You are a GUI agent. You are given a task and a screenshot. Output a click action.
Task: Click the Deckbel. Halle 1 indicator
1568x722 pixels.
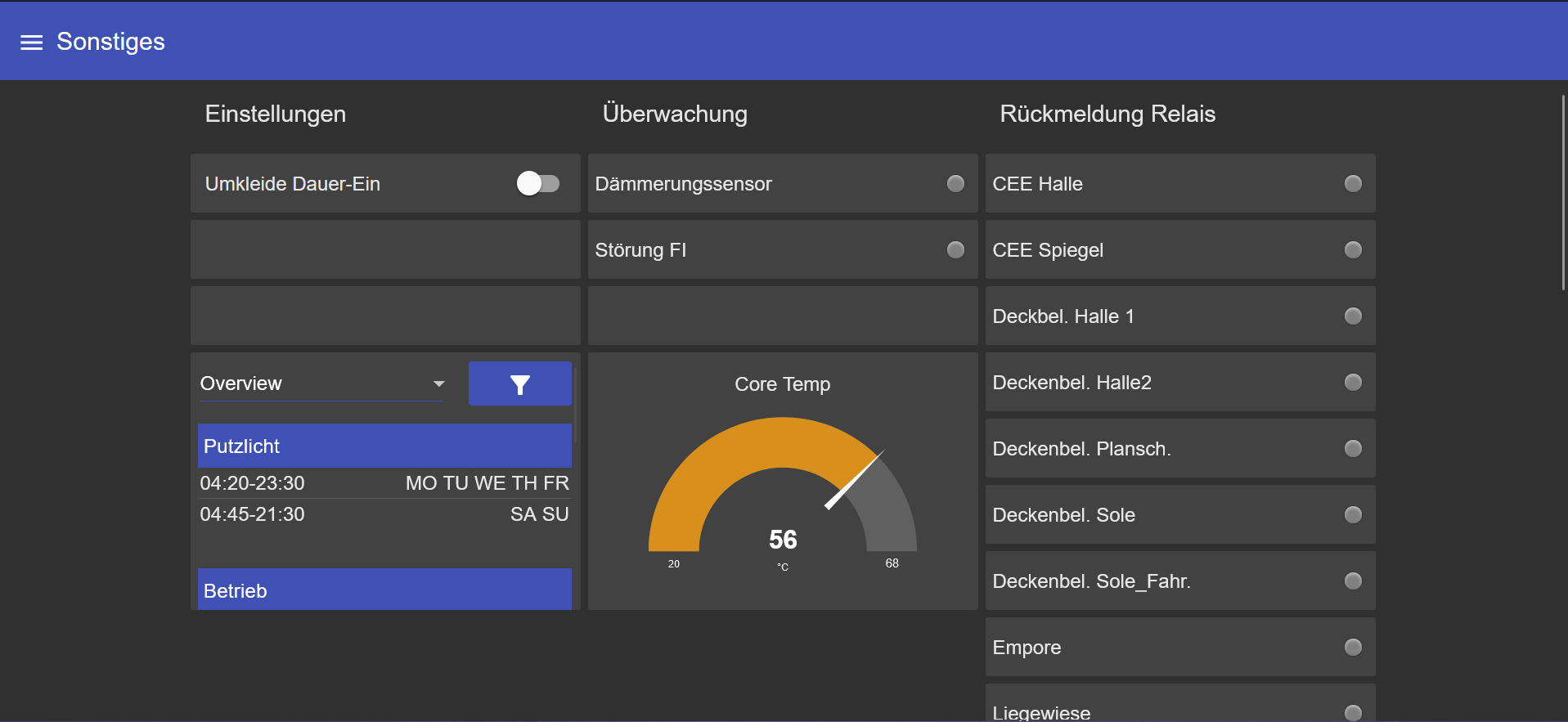tap(1353, 316)
